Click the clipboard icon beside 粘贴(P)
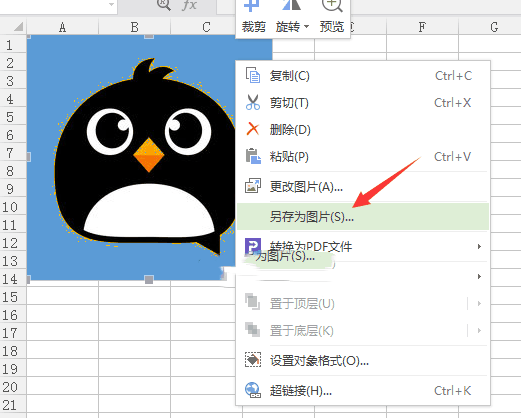This screenshot has width=521, height=418. (253, 156)
